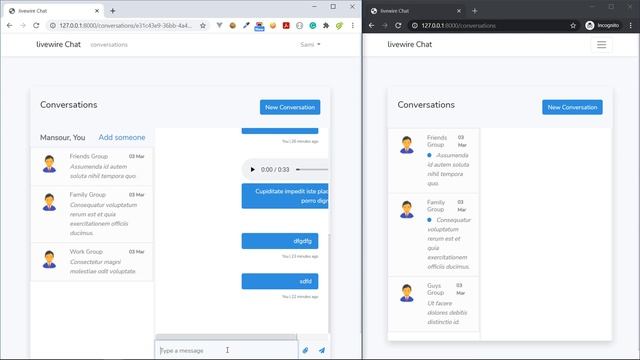Image resolution: width=640 pixels, height=360 pixels.
Task: Click Work Group avatar in left window
Action: click(x=49, y=259)
